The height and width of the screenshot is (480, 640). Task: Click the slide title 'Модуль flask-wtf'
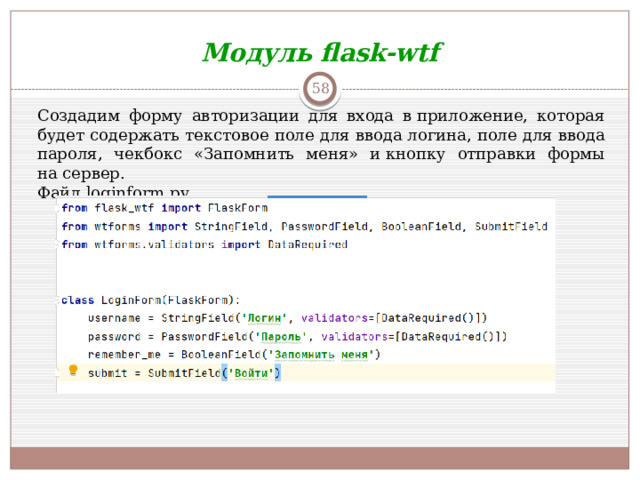(322, 53)
